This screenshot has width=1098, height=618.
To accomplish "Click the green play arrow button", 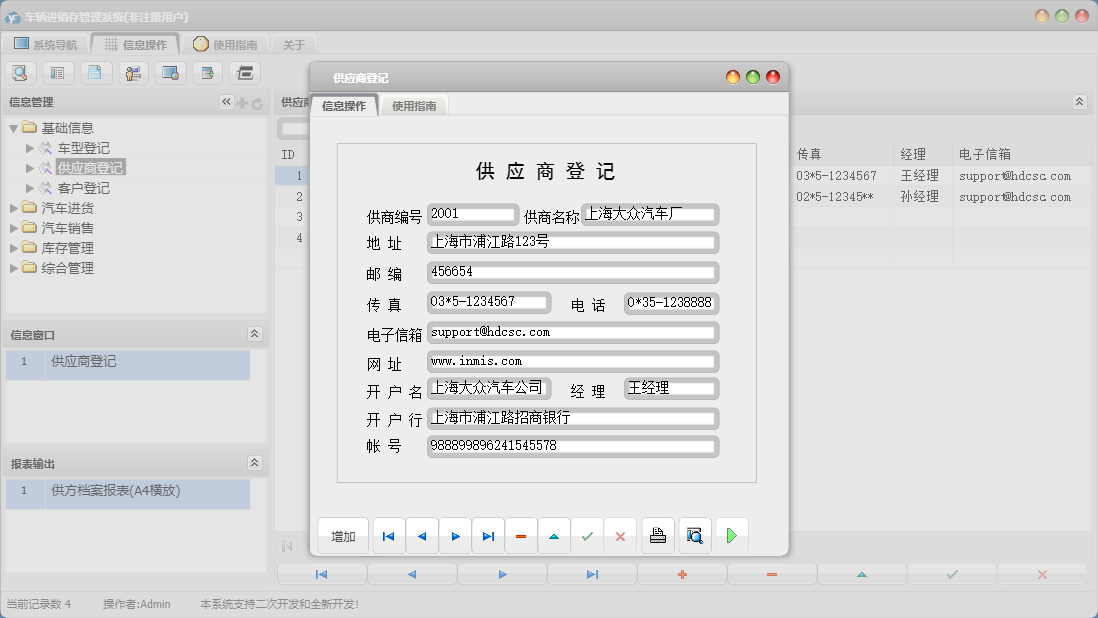I will 732,536.
